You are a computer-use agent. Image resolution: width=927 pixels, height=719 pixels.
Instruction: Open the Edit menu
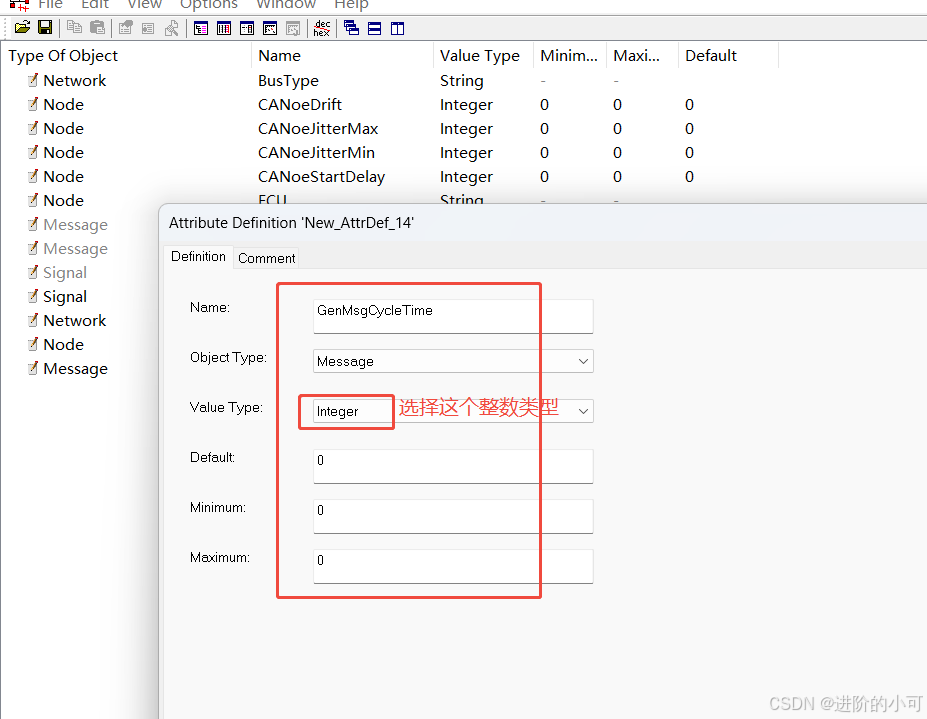click(x=95, y=5)
